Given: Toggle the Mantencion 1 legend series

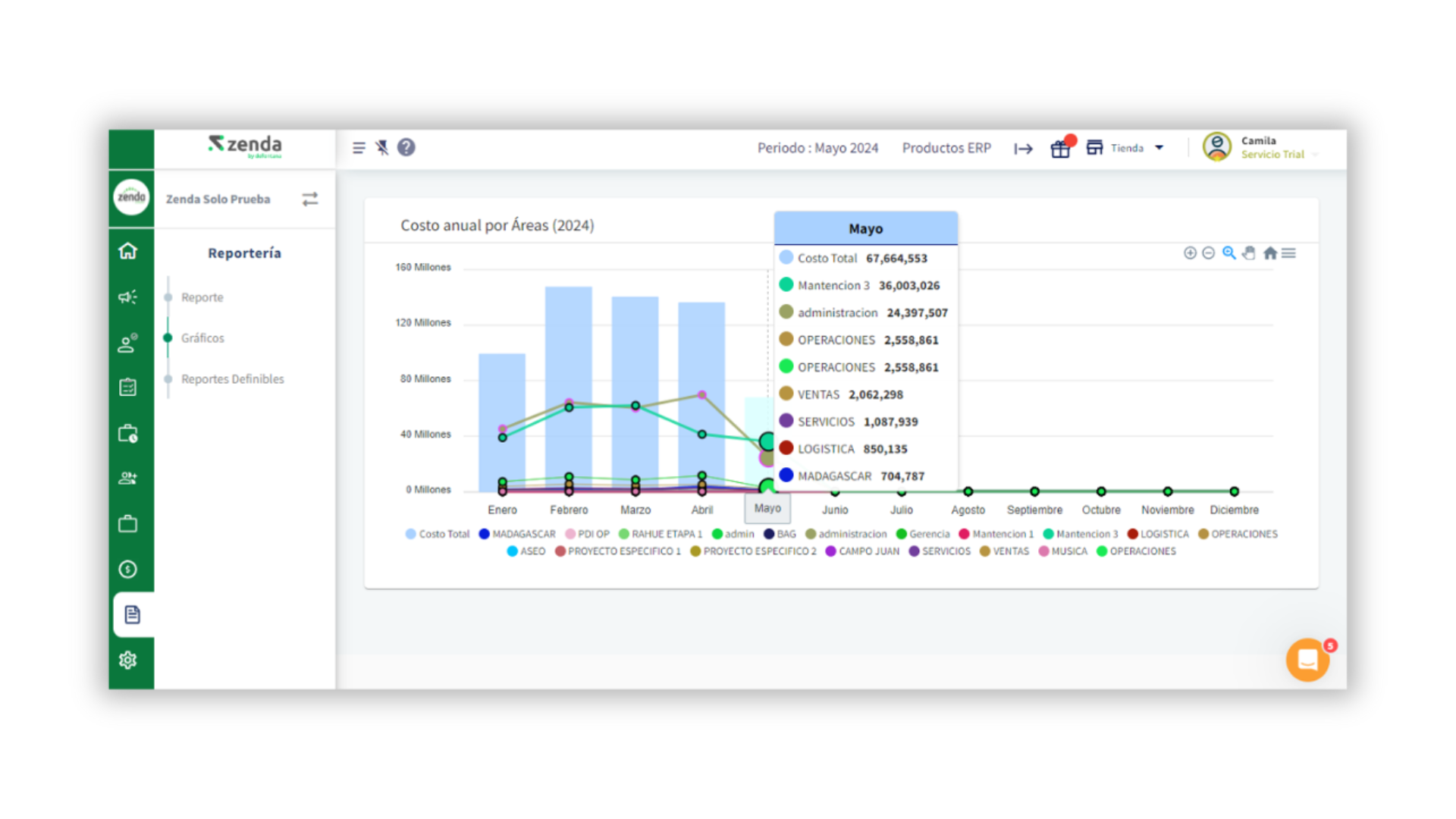Looking at the screenshot, I should (996, 534).
